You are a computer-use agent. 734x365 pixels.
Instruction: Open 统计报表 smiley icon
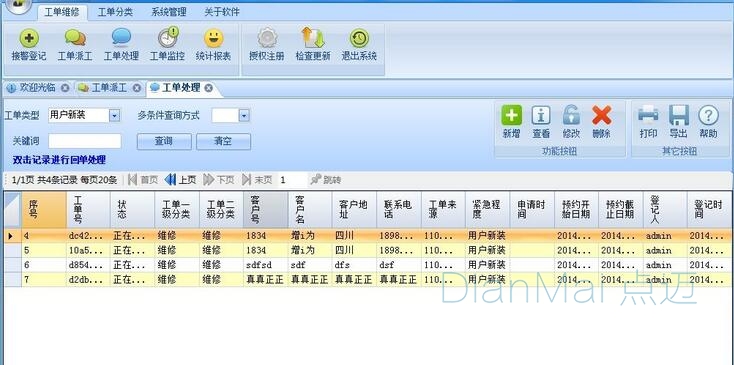tap(213, 45)
